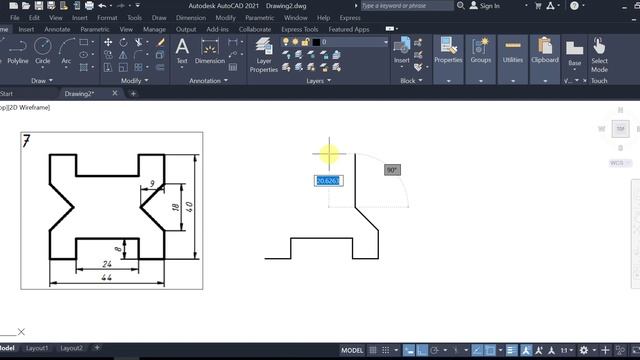This screenshot has width=640, height=360.
Task: Click the keyword search field
Action: (x=407, y=6)
